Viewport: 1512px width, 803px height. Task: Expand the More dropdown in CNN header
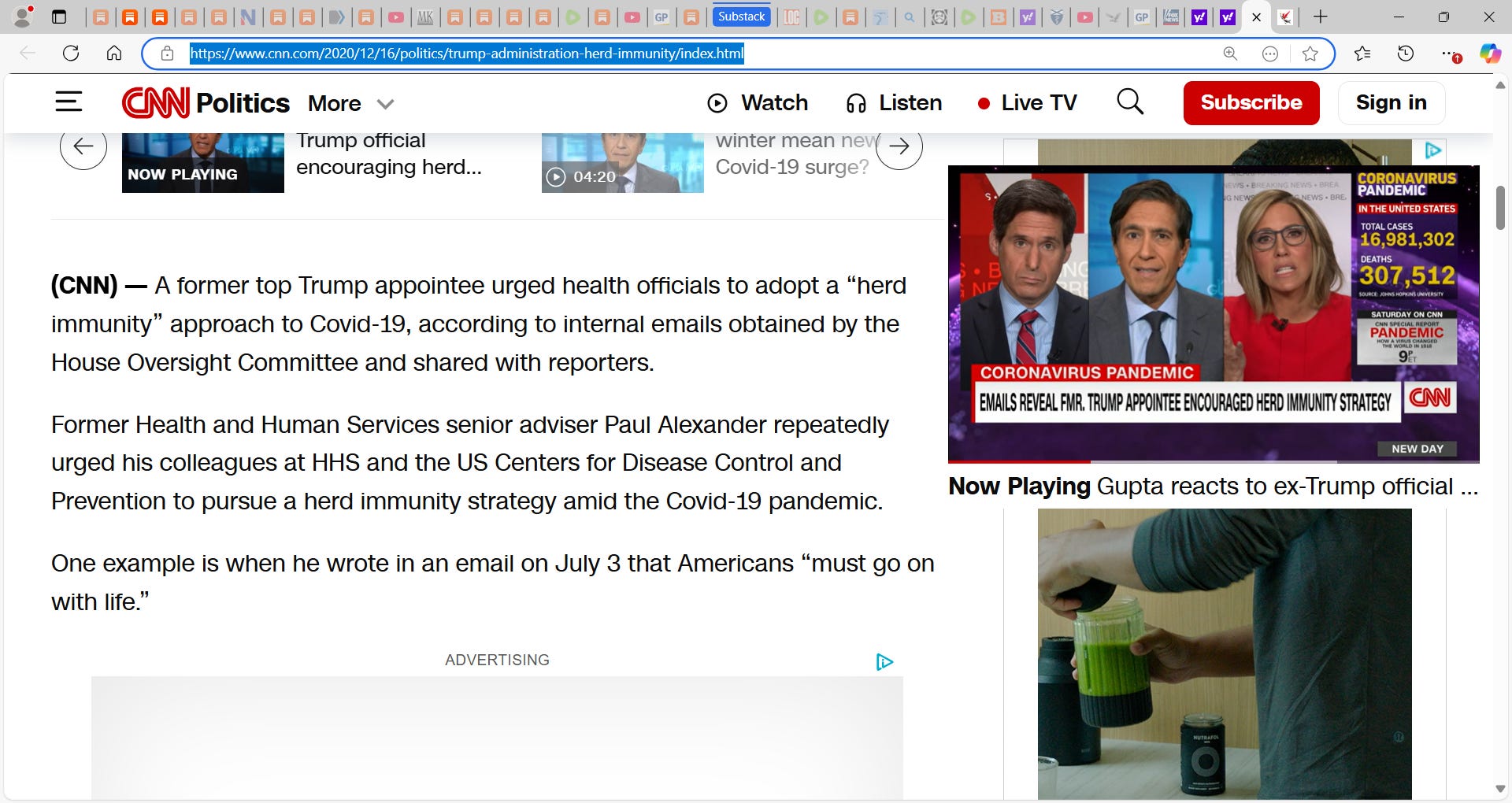[350, 103]
